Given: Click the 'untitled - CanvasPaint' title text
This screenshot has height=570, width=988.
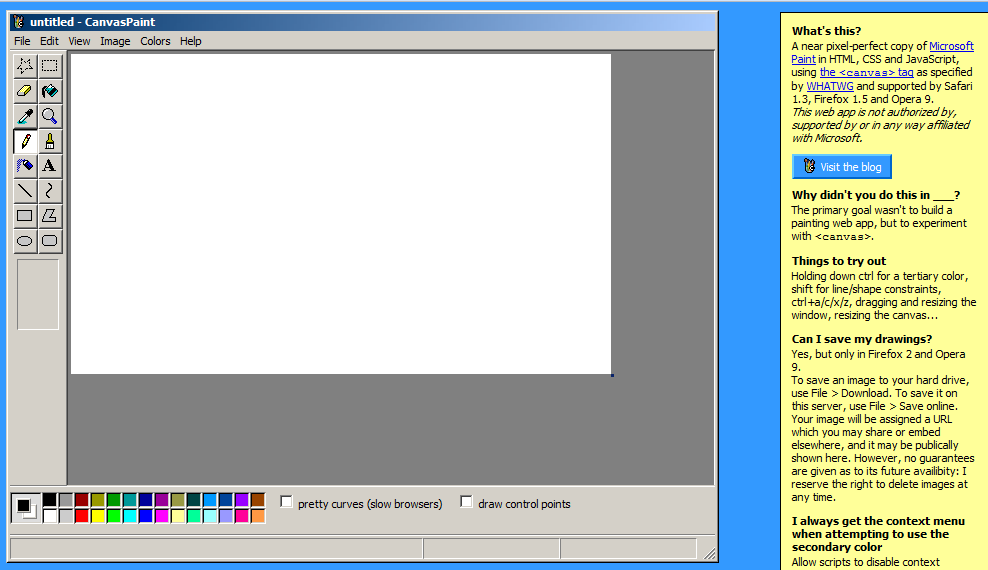Looking at the screenshot, I should [x=93, y=22].
